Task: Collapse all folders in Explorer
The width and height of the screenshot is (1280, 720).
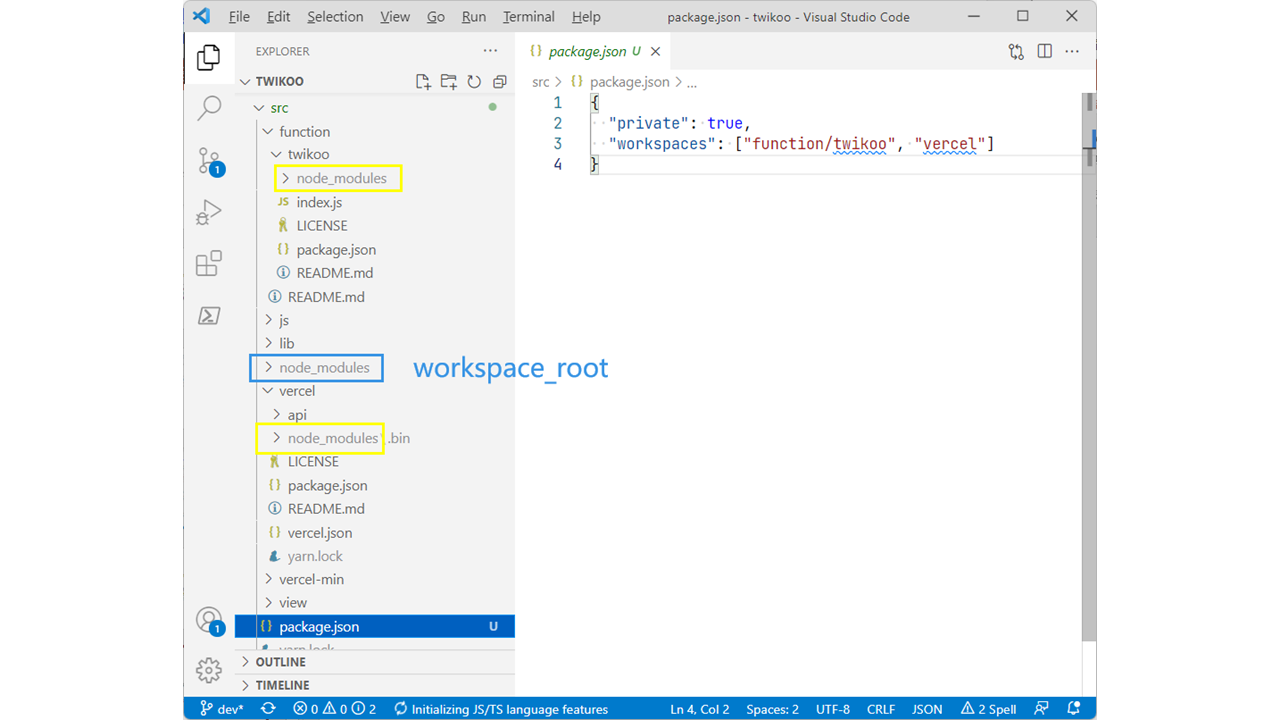Action: (x=499, y=82)
